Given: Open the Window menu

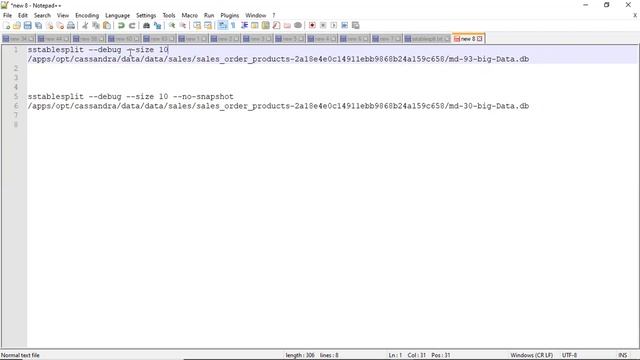Looking at the screenshot, I should point(256,15).
